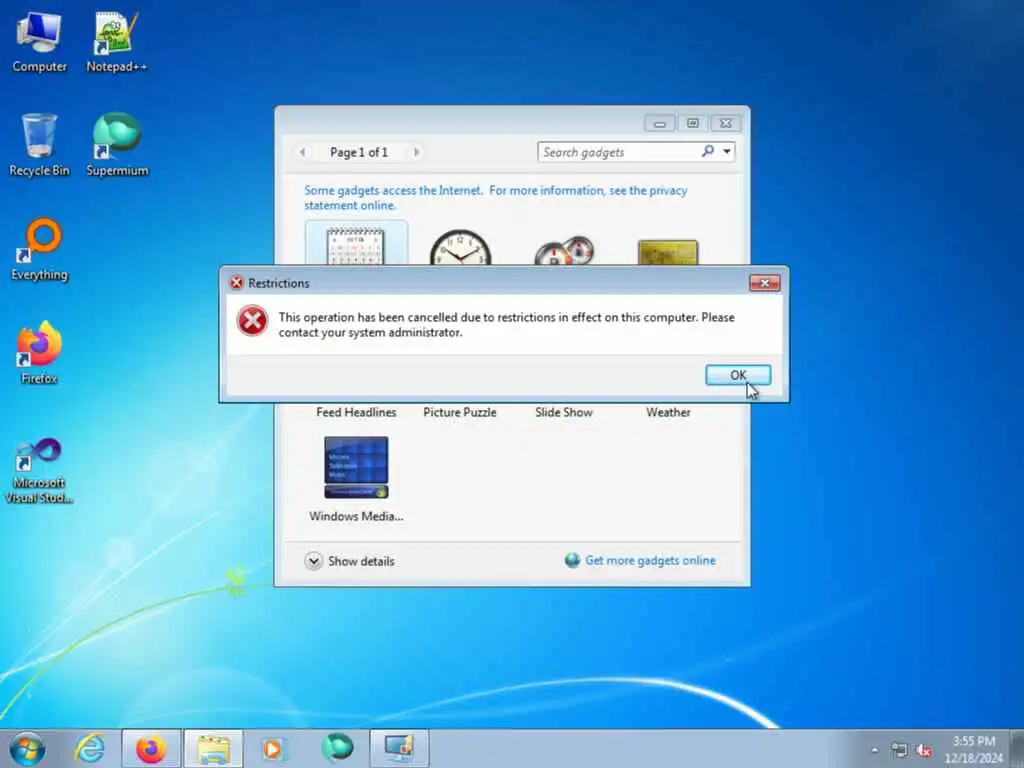1024x768 pixels.
Task: Select the Currency gadget thumbnail
Action: (668, 252)
